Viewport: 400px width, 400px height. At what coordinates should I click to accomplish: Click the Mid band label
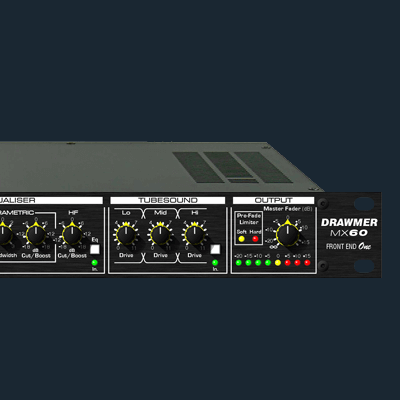click(x=160, y=212)
